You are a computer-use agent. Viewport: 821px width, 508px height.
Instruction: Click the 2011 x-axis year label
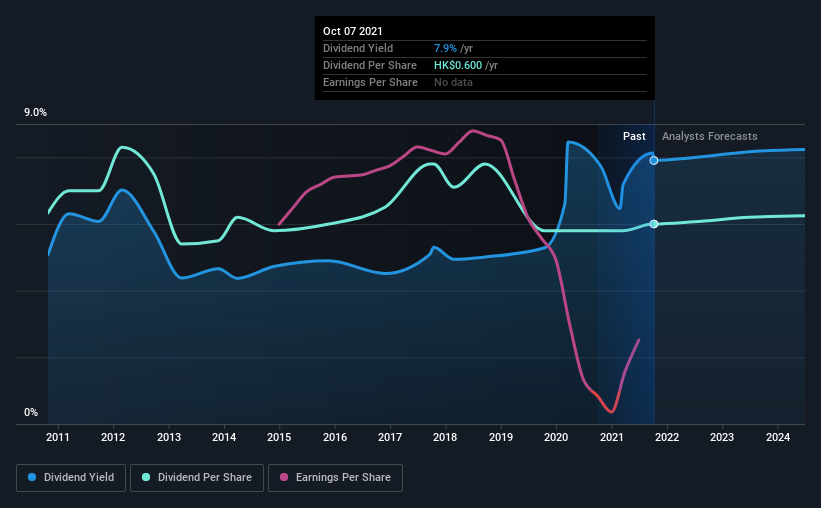pyautogui.click(x=58, y=437)
